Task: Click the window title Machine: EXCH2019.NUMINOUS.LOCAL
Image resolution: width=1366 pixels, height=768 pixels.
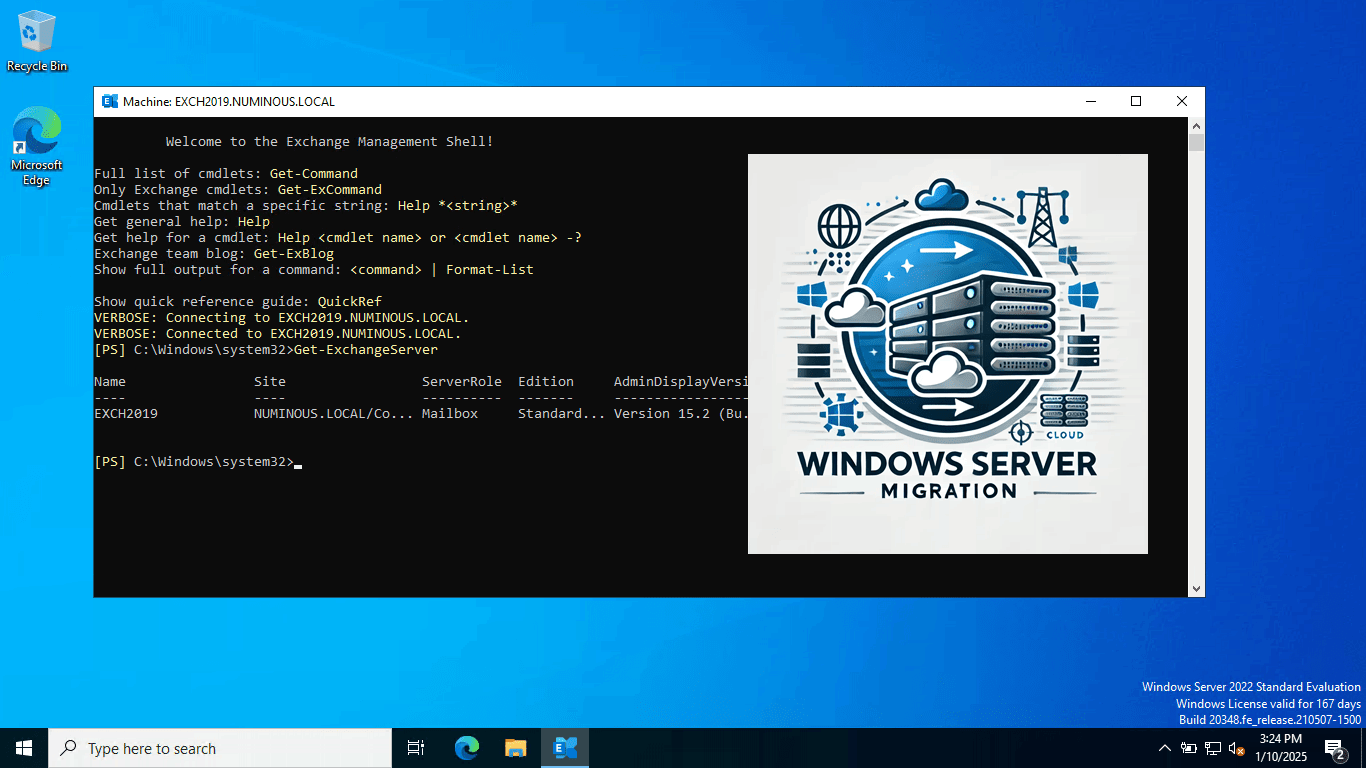Action: pyautogui.click(x=229, y=101)
